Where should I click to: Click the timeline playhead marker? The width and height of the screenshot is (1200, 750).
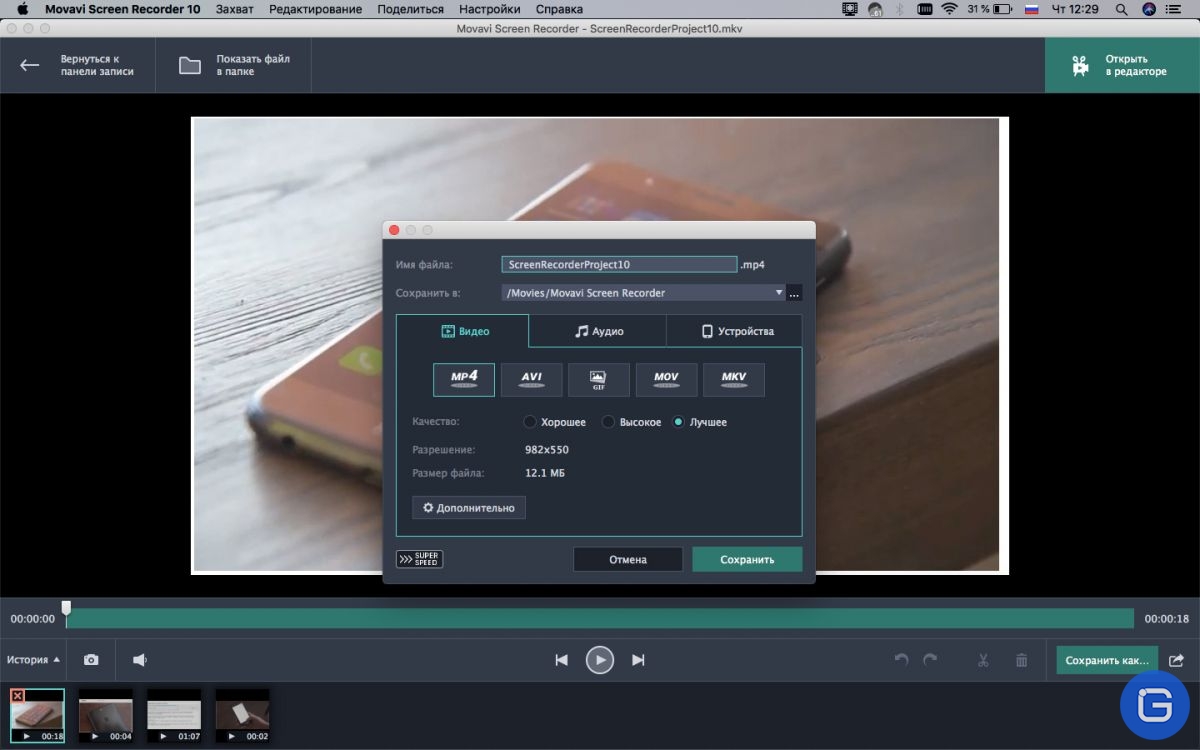tap(66, 608)
